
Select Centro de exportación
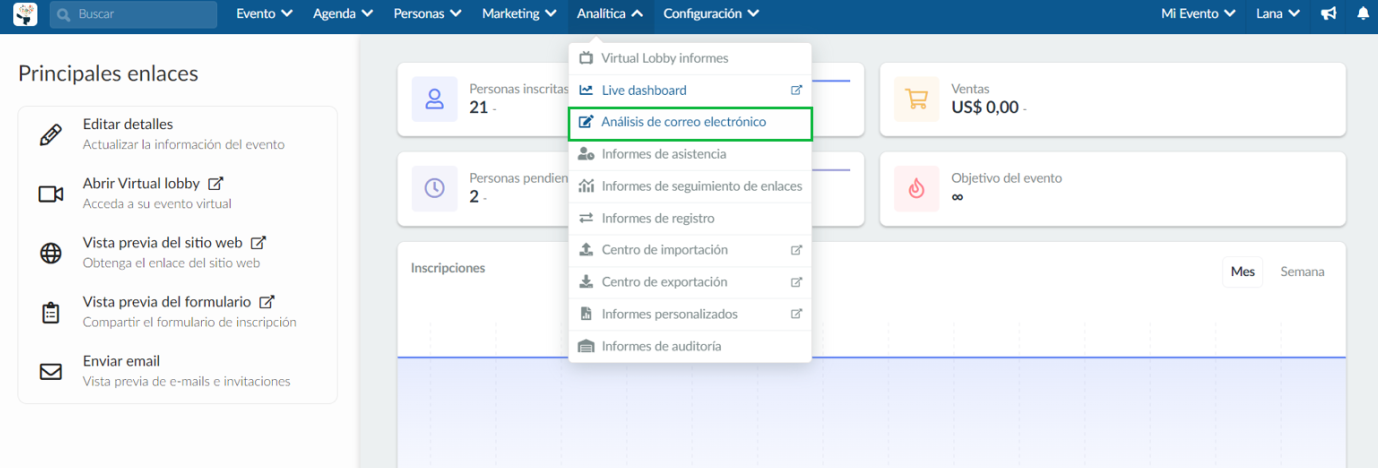tap(690, 282)
